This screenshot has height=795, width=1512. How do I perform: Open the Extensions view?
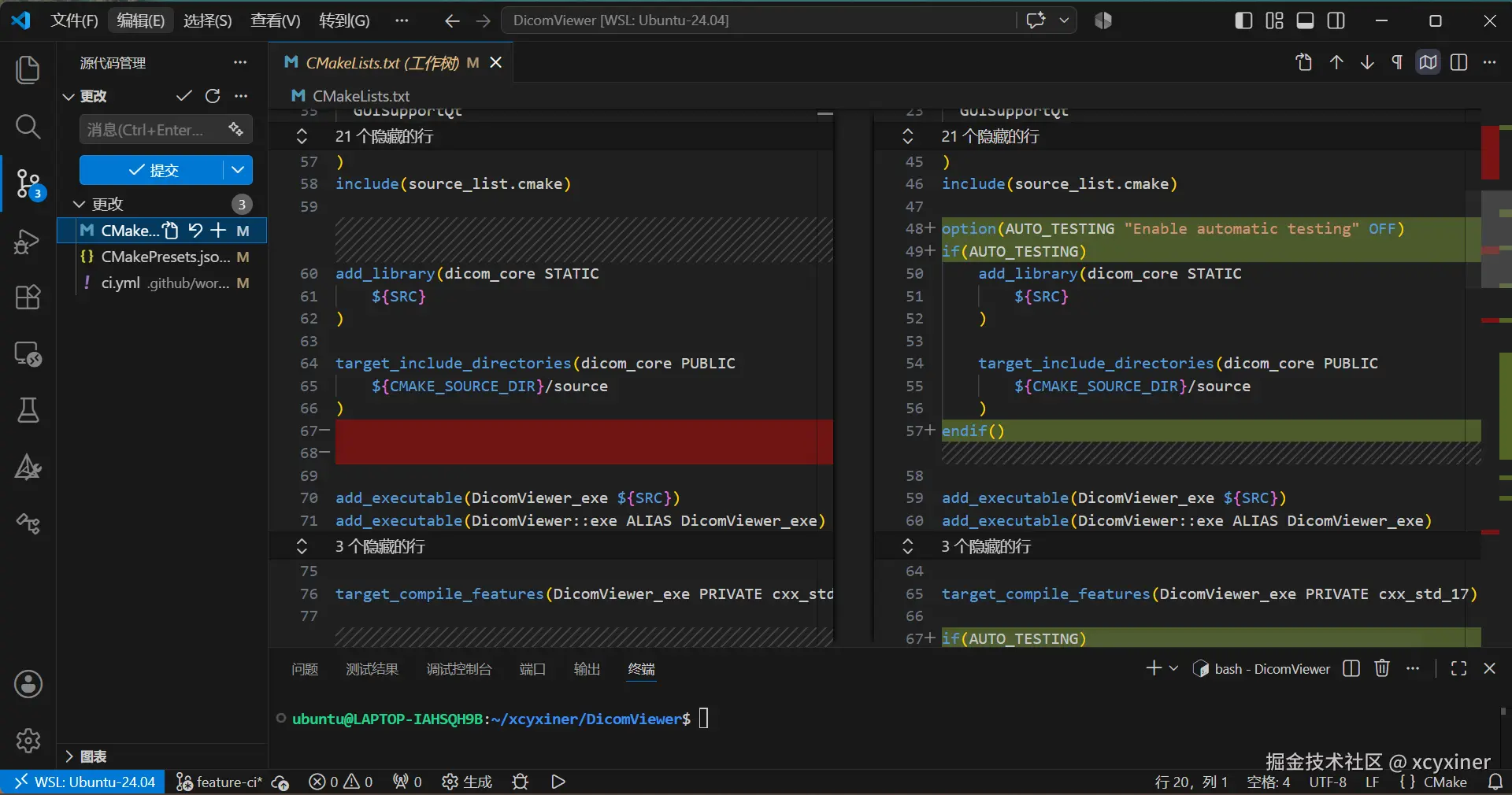(x=28, y=298)
